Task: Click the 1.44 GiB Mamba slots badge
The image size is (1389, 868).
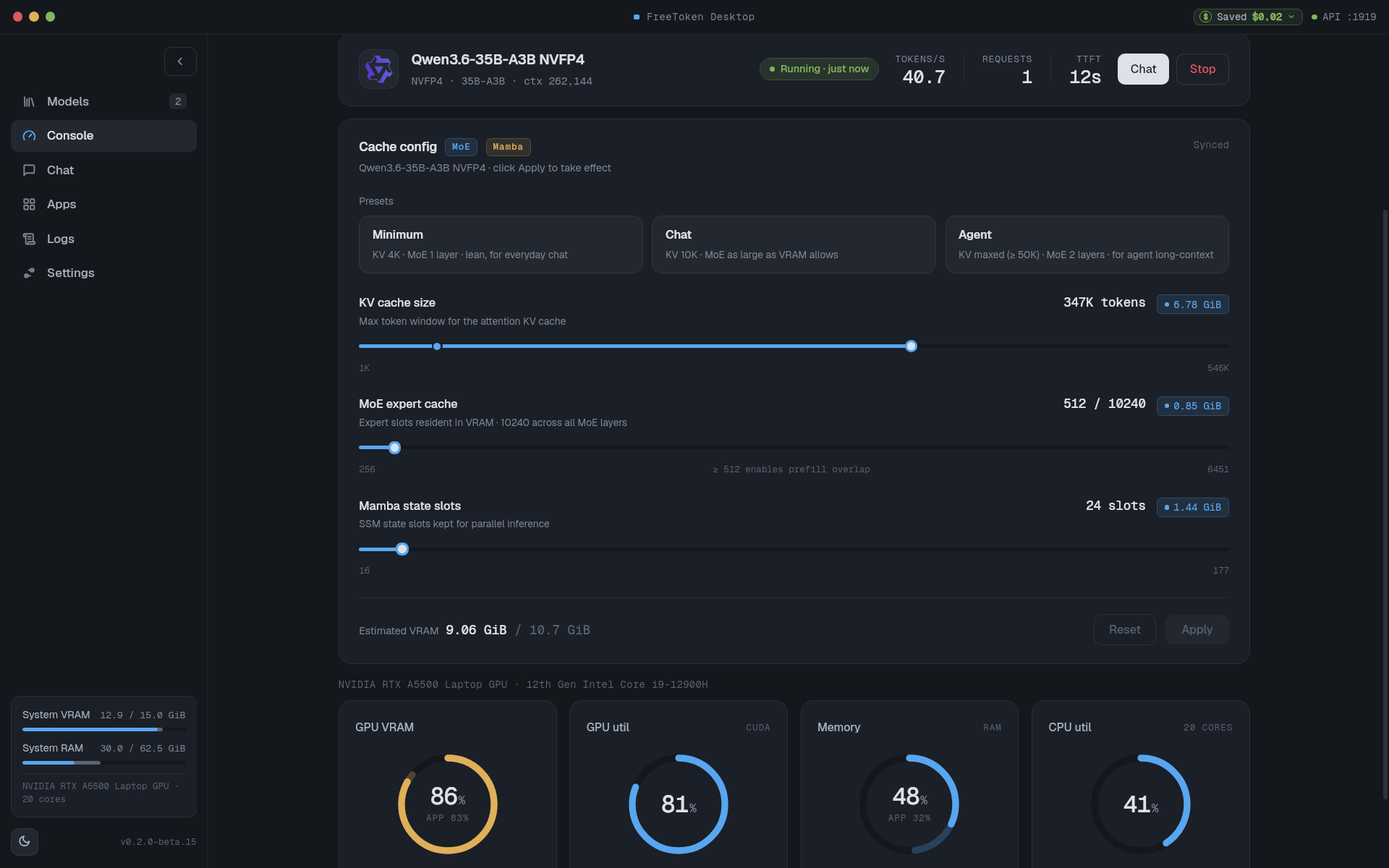Action: [1193, 507]
